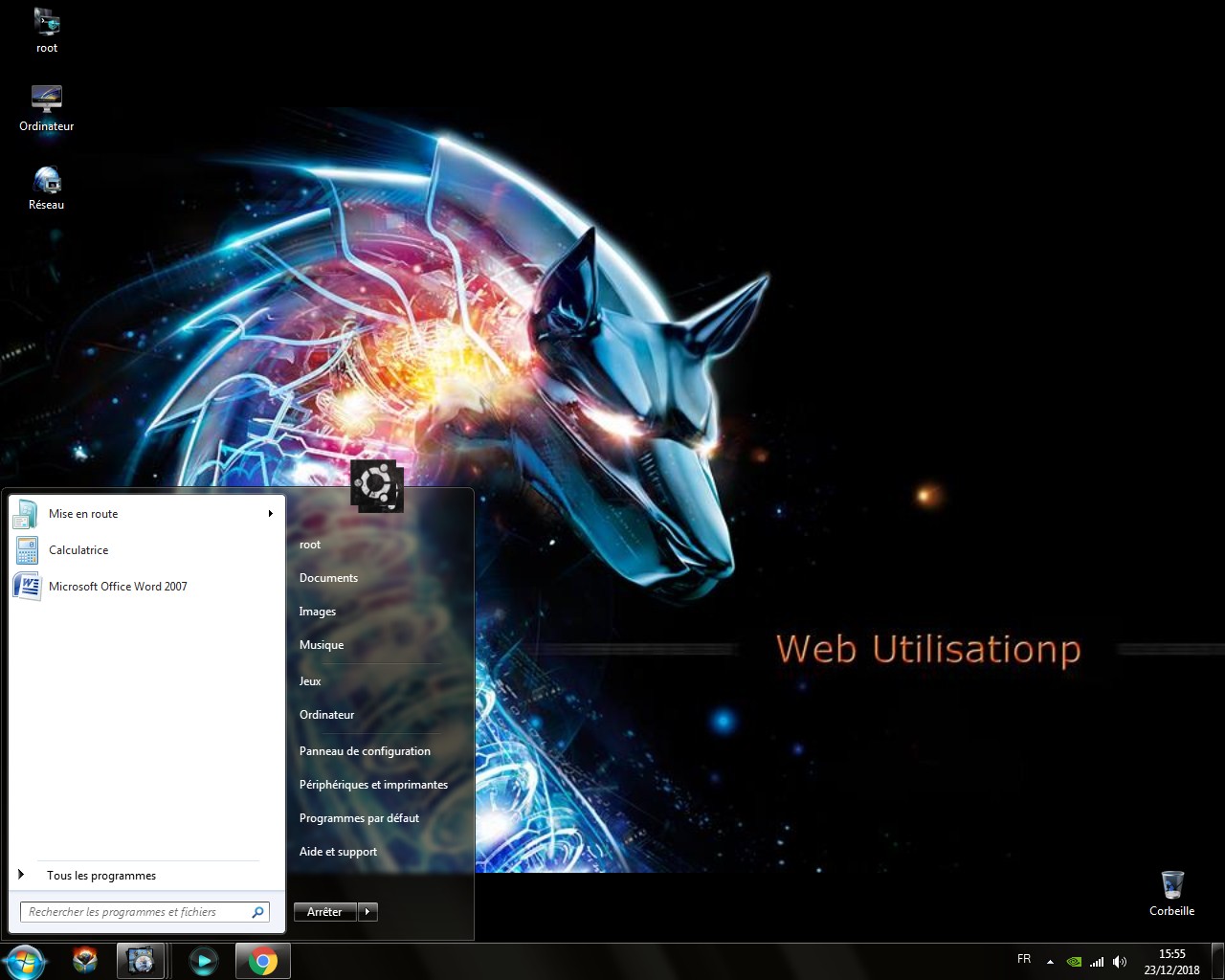Launch the media player taskbar icon

(203, 961)
